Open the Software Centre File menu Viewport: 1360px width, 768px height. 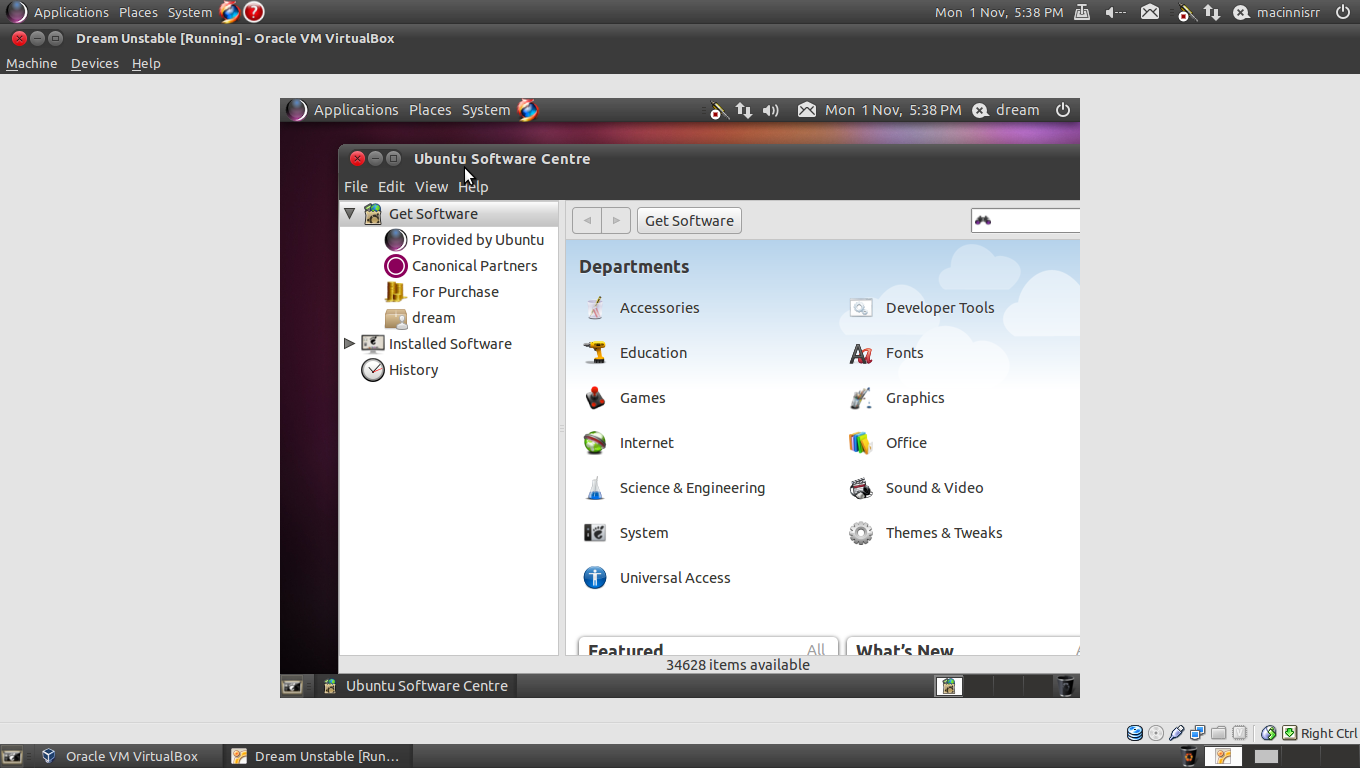tap(356, 187)
